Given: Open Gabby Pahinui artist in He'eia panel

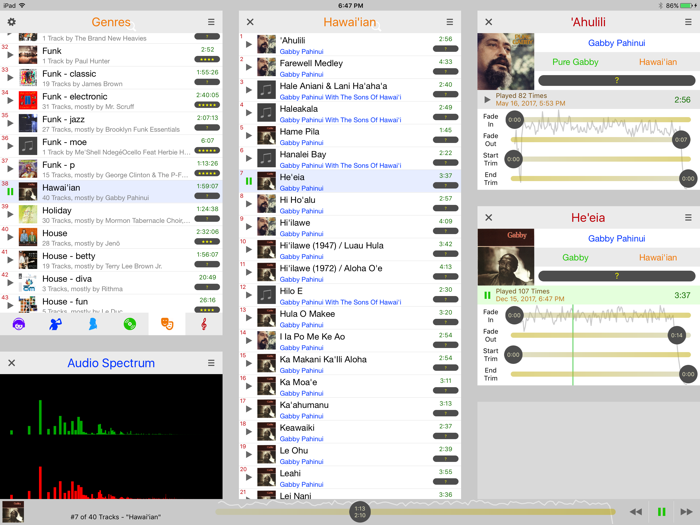Looking at the screenshot, I should click(x=617, y=238).
